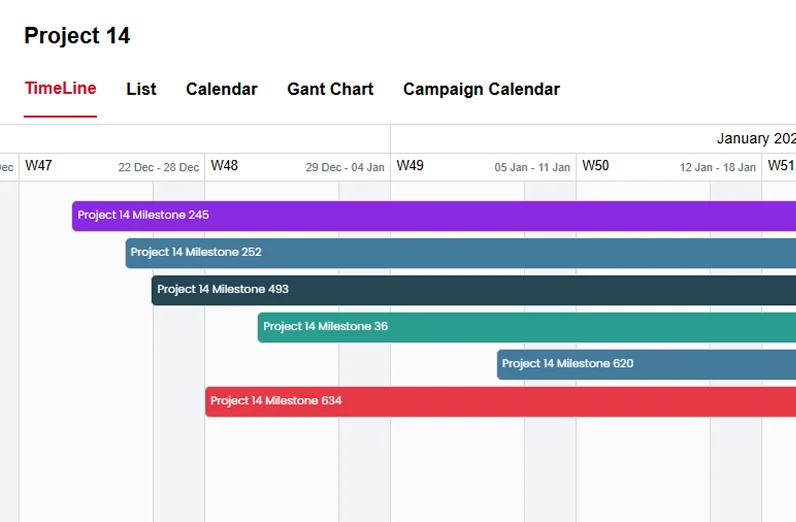Select the W50 week header label

tap(596, 166)
